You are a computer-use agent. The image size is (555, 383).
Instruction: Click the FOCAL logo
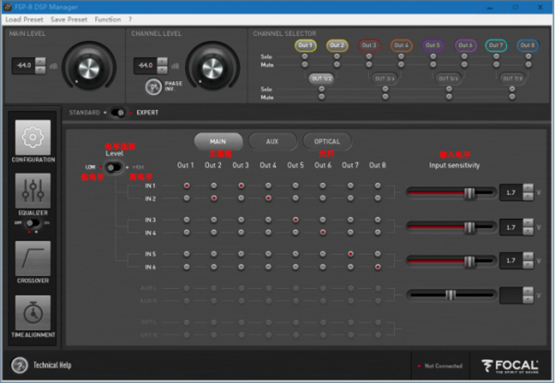pos(510,366)
